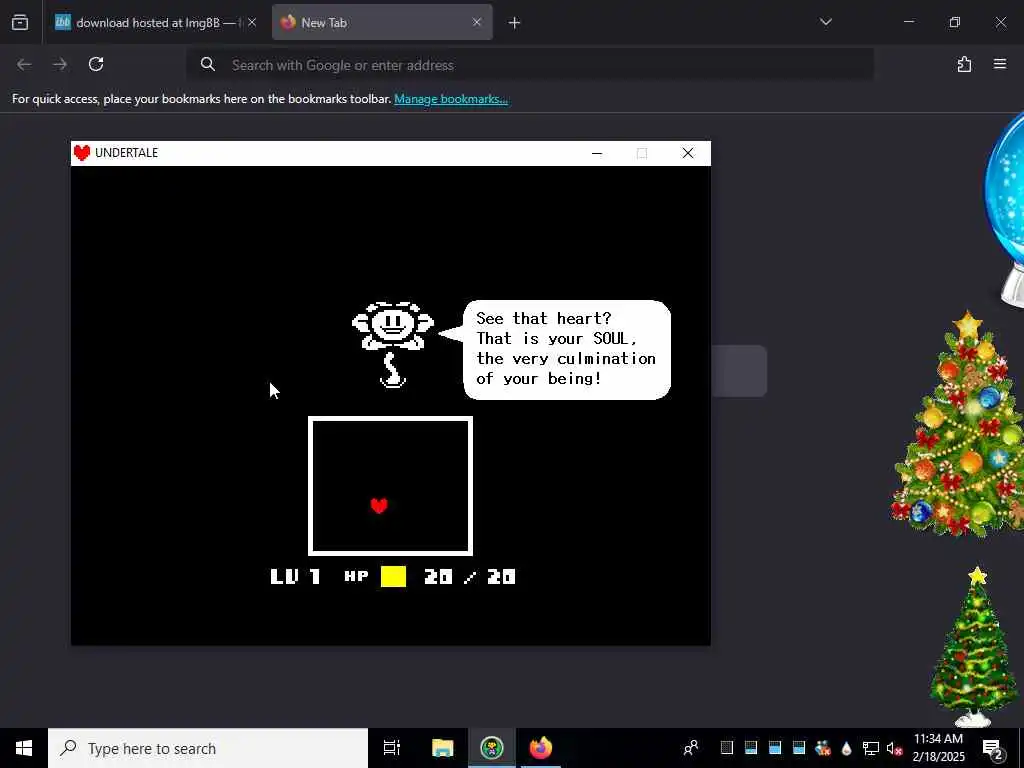
Task: Open Task View on the taskbar
Action: point(392,748)
